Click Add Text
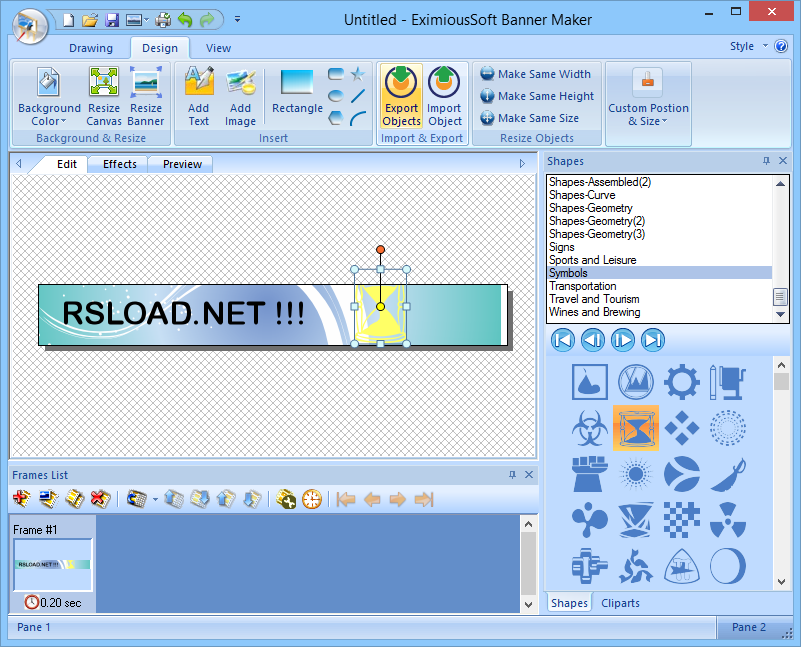The height and width of the screenshot is (647, 801). (x=199, y=97)
